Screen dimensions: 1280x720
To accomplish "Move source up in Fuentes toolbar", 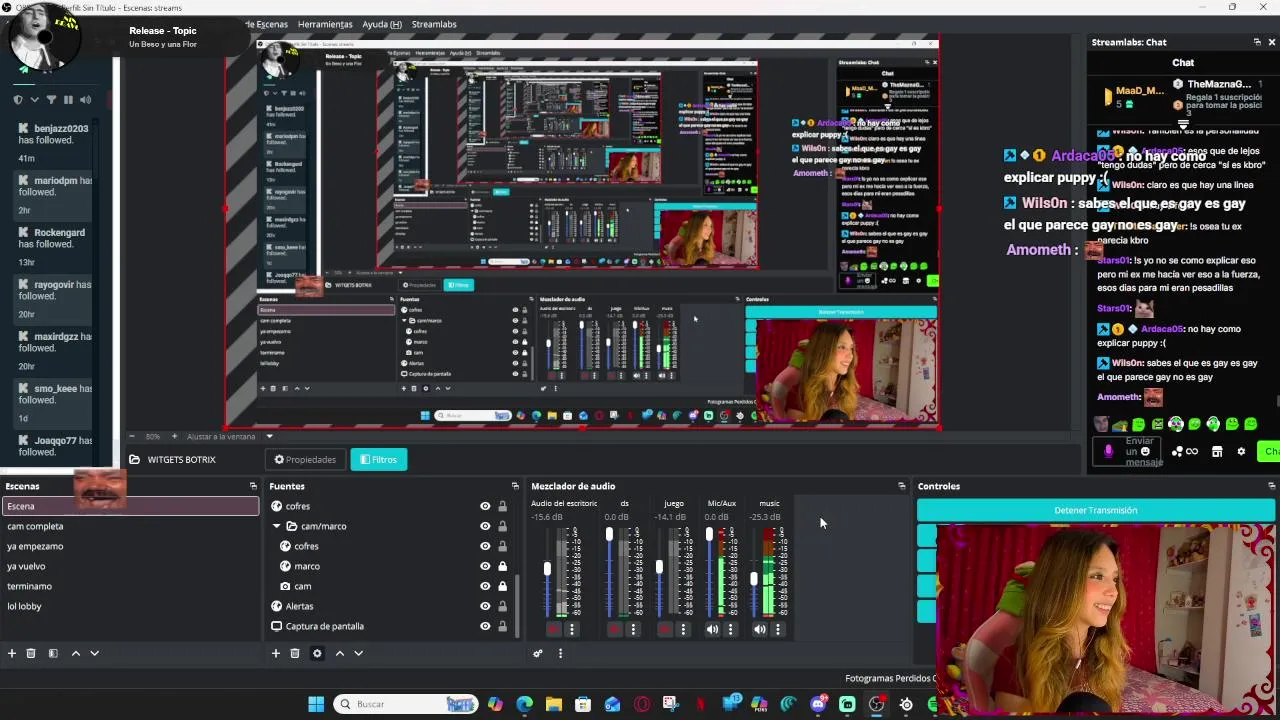I will click(339, 653).
